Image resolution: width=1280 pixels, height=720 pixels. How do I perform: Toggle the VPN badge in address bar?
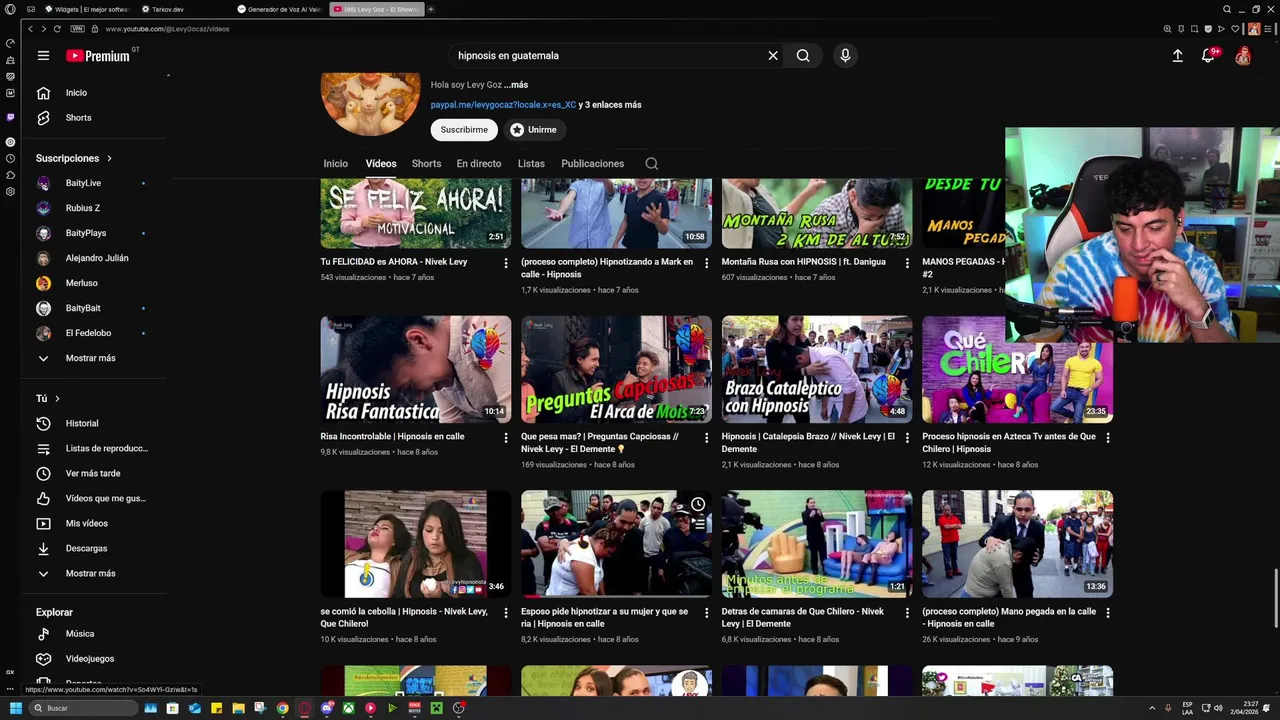pyautogui.click(x=77, y=29)
